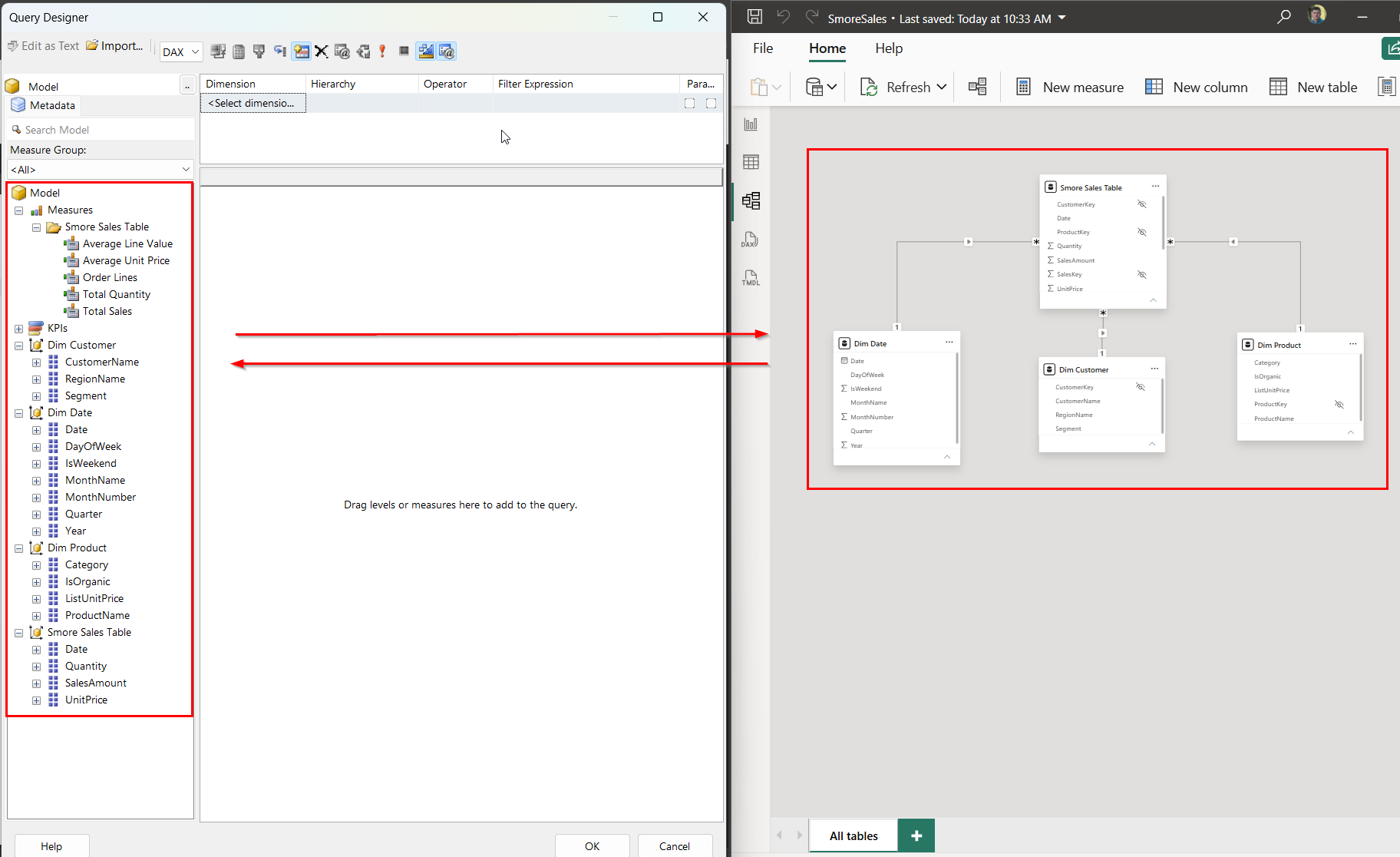
Task: Click the black X Delete icon in toolbar
Action: (322, 51)
